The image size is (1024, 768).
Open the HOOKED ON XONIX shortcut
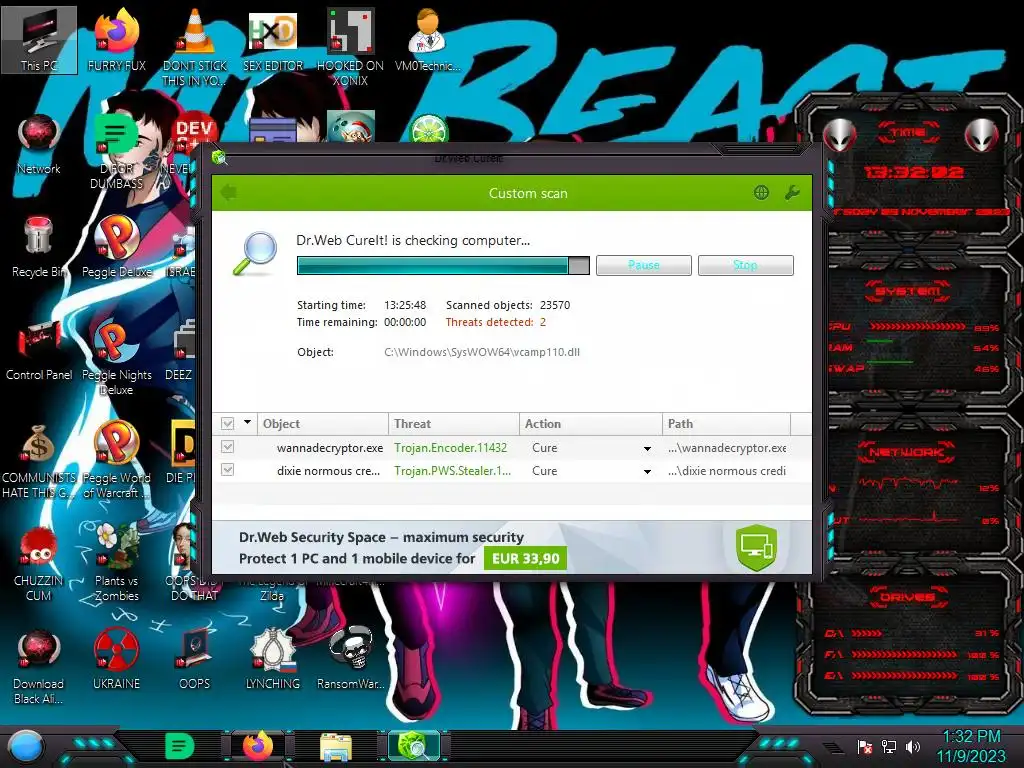350,47
